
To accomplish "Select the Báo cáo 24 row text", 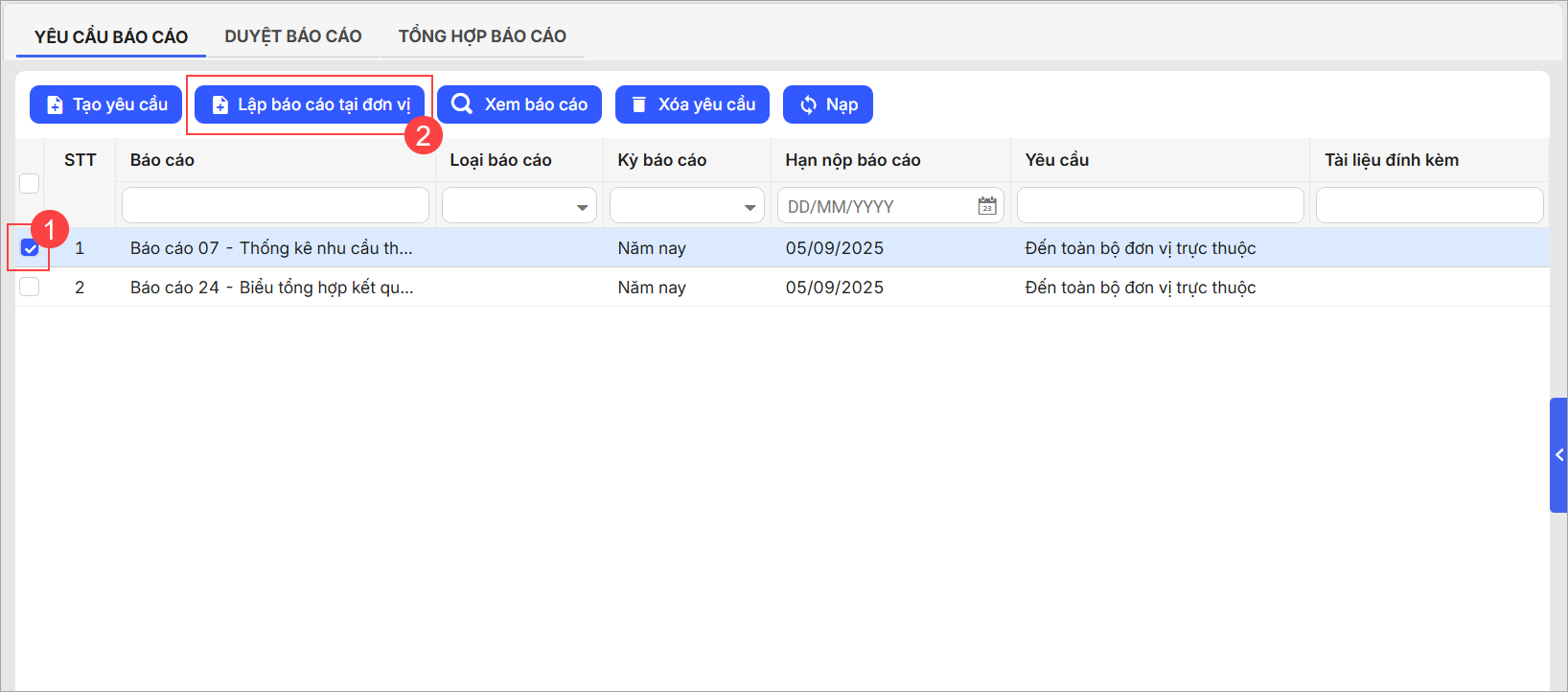I will (x=271, y=288).
